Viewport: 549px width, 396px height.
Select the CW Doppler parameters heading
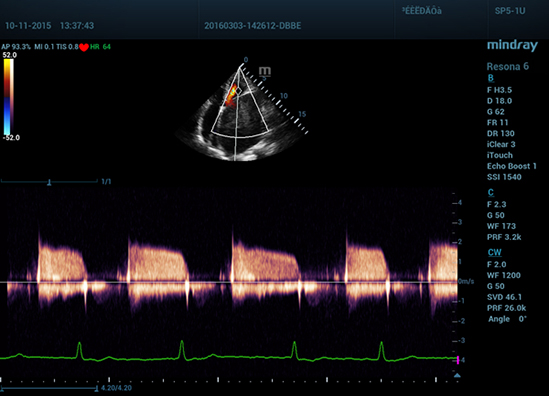click(494, 252)
